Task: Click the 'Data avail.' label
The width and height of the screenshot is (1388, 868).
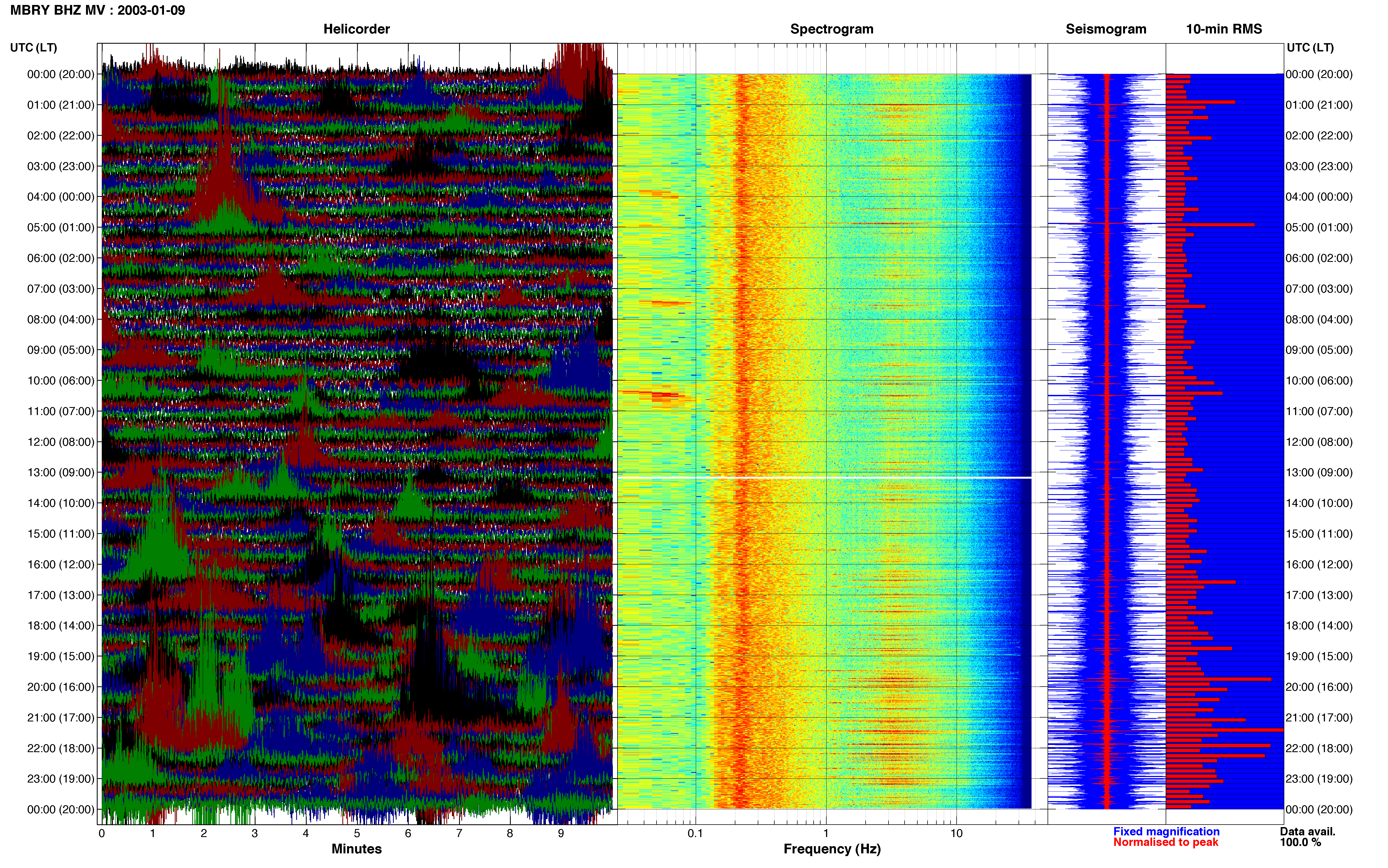Action: click(1308, 831)
